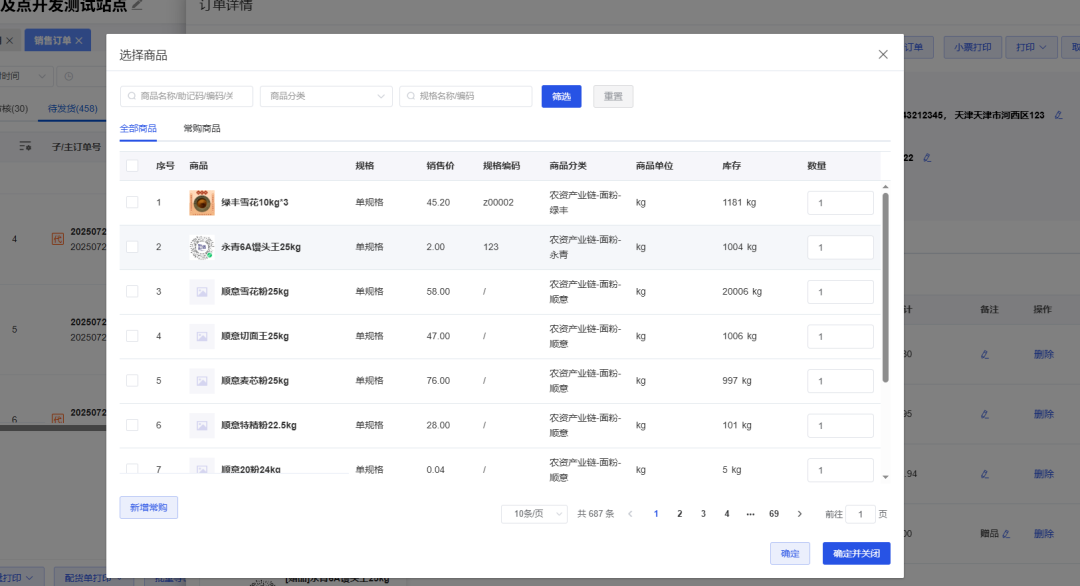This screenshot has width=1080, height=586.
Task: Click 规格编码 z00002 cell
Action: [498, 202]
